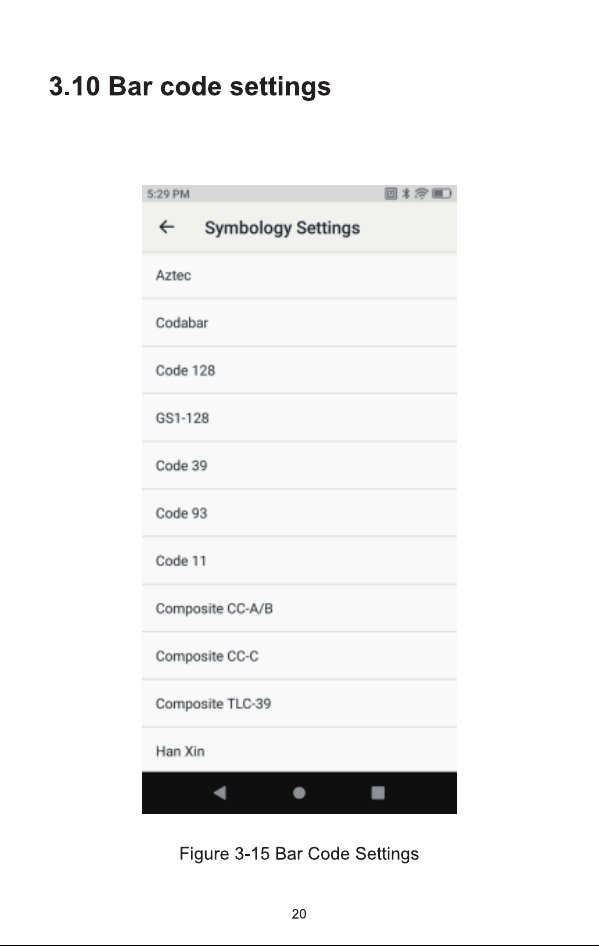Select the Code 128 entry
The height and width of the screenshot is (946, 599).
pos(299,370)
